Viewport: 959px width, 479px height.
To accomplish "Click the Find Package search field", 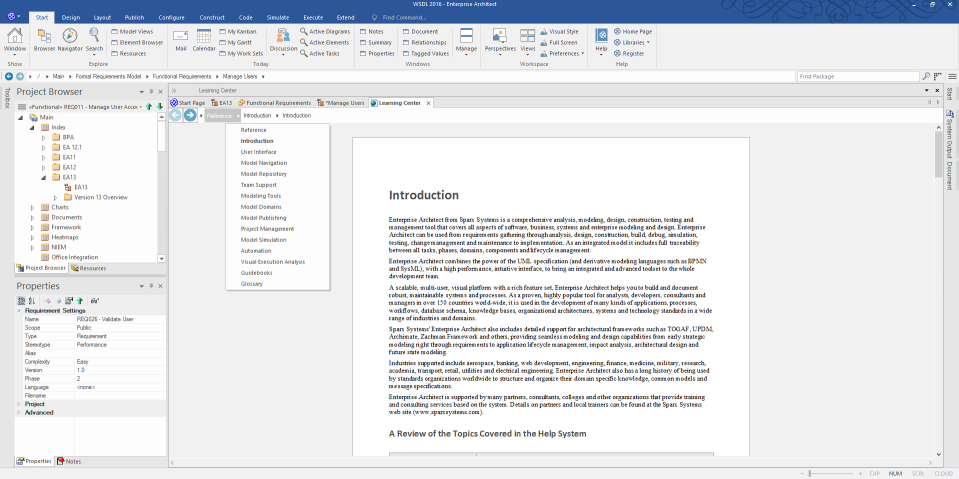I will tap(857, 76).
